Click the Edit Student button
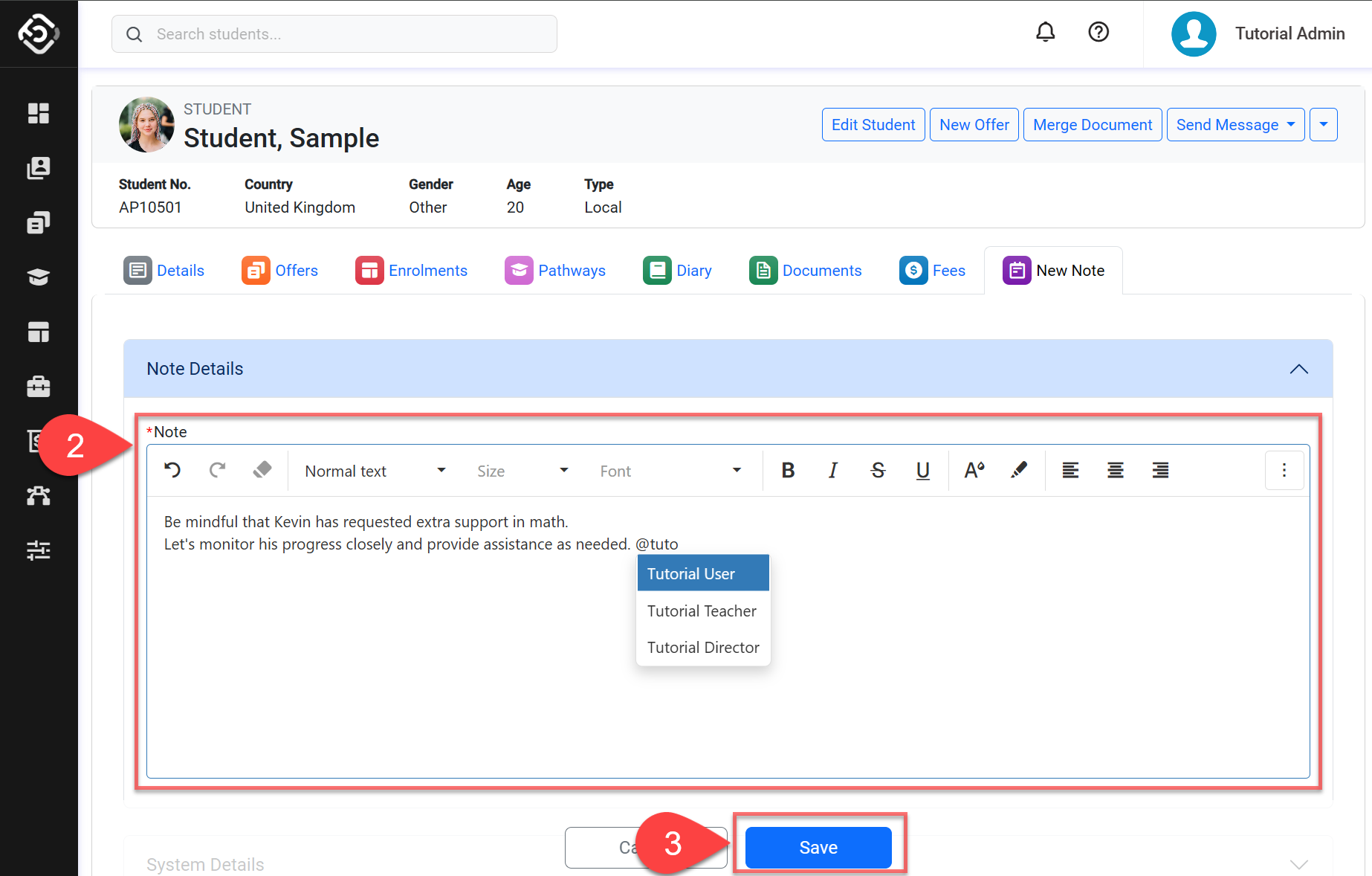The width and height of the screenshot is (1372, 876). tap(873, 125)
